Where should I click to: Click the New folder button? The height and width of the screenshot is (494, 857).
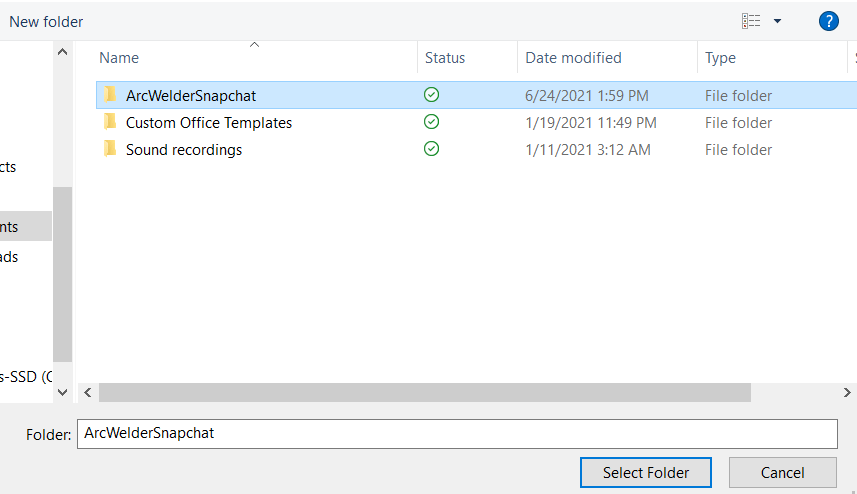(46, 21)
